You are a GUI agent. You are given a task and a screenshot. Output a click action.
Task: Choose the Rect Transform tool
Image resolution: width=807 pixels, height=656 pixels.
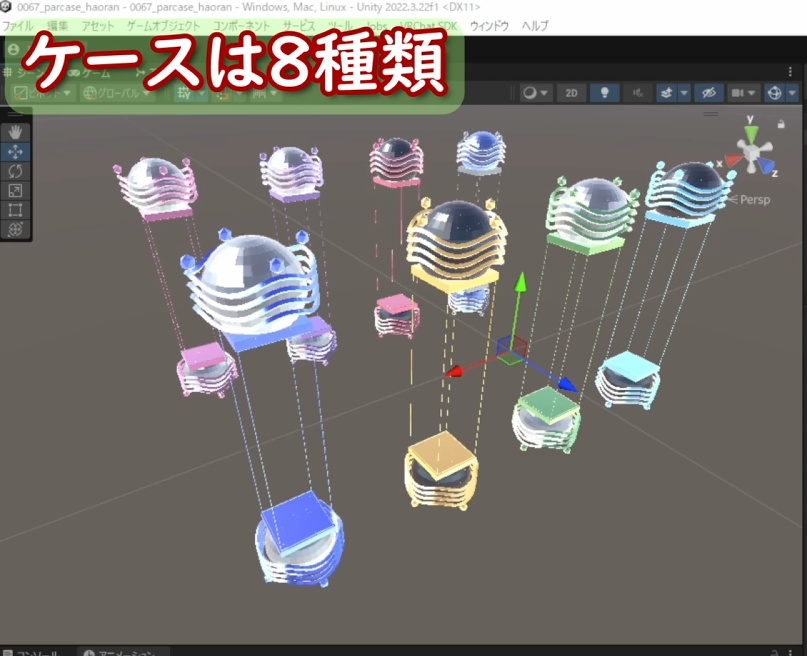click(x=15, y=205)
